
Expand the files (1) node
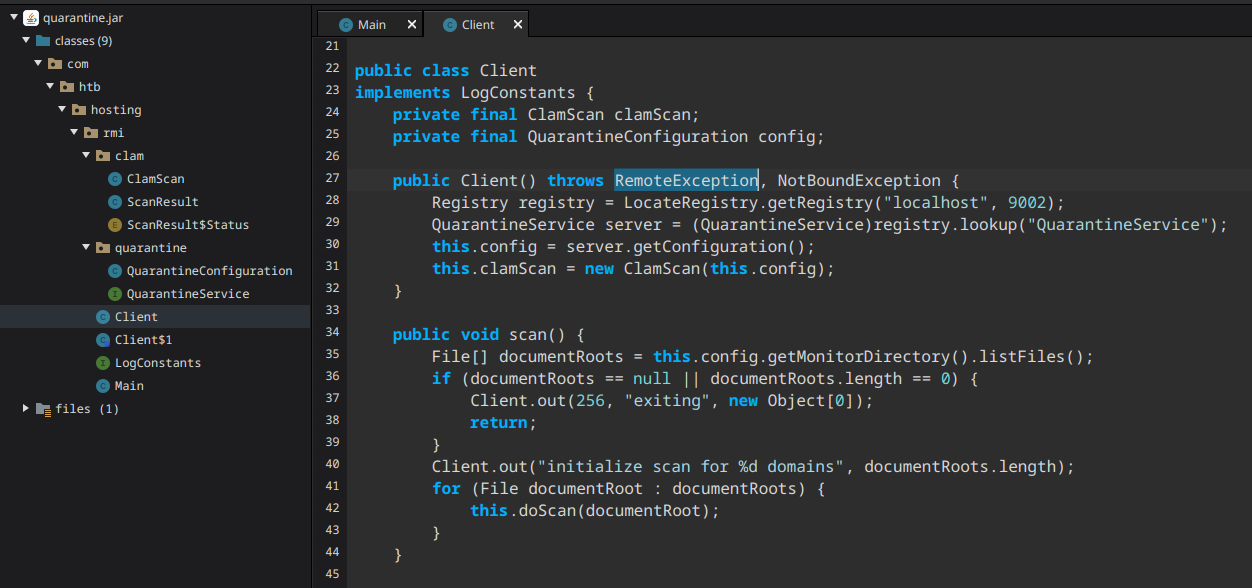point(26,409)
